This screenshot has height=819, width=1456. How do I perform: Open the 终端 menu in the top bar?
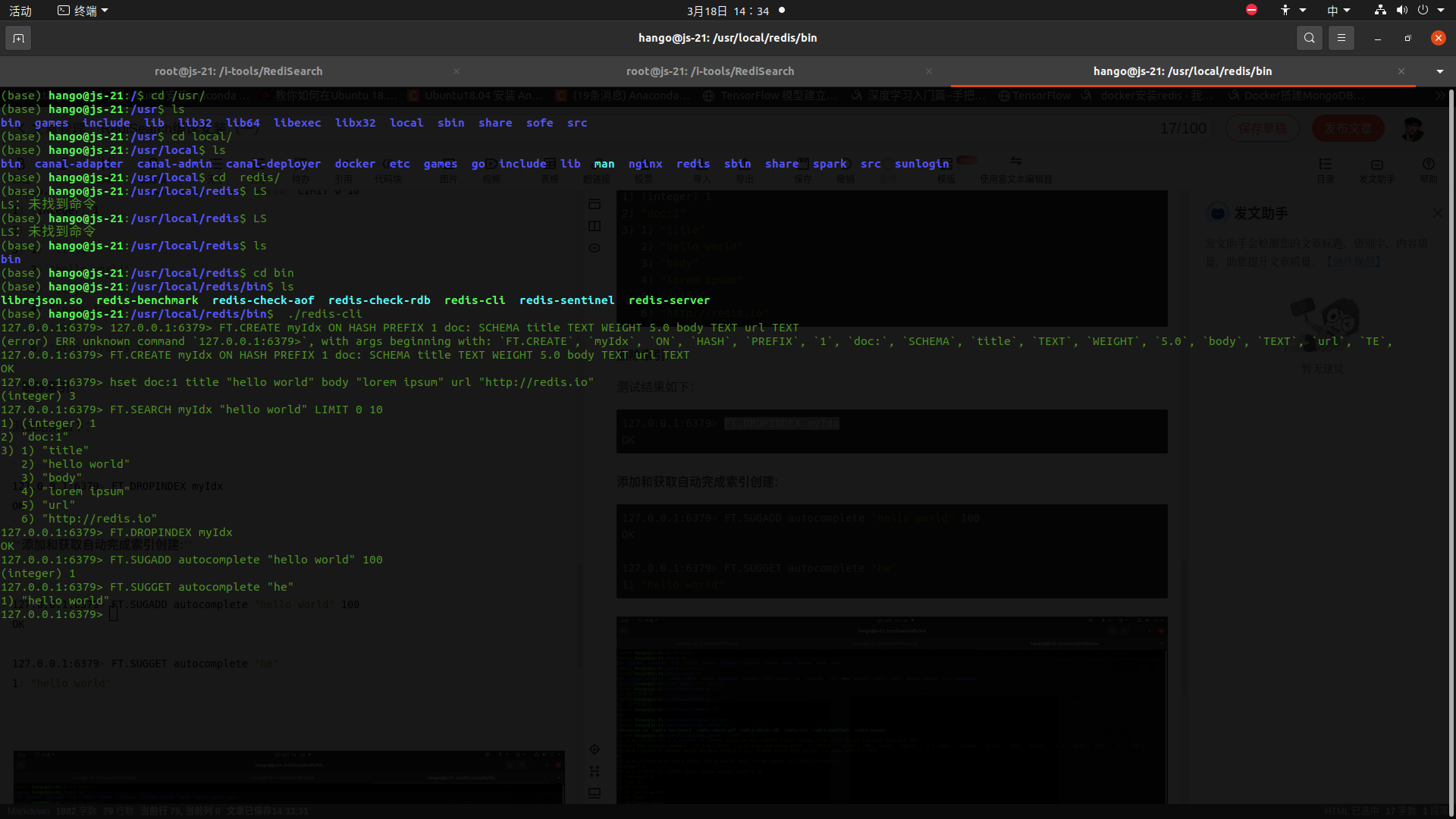[82, 10]
